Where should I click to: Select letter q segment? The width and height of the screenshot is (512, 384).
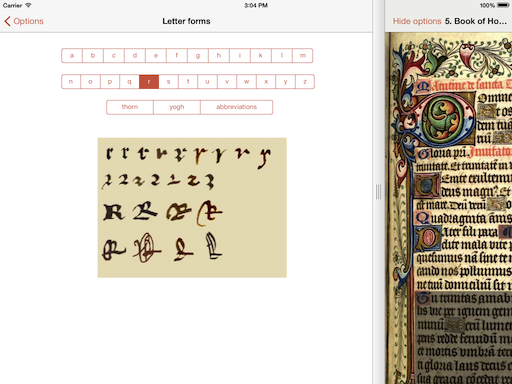point(129,82)
